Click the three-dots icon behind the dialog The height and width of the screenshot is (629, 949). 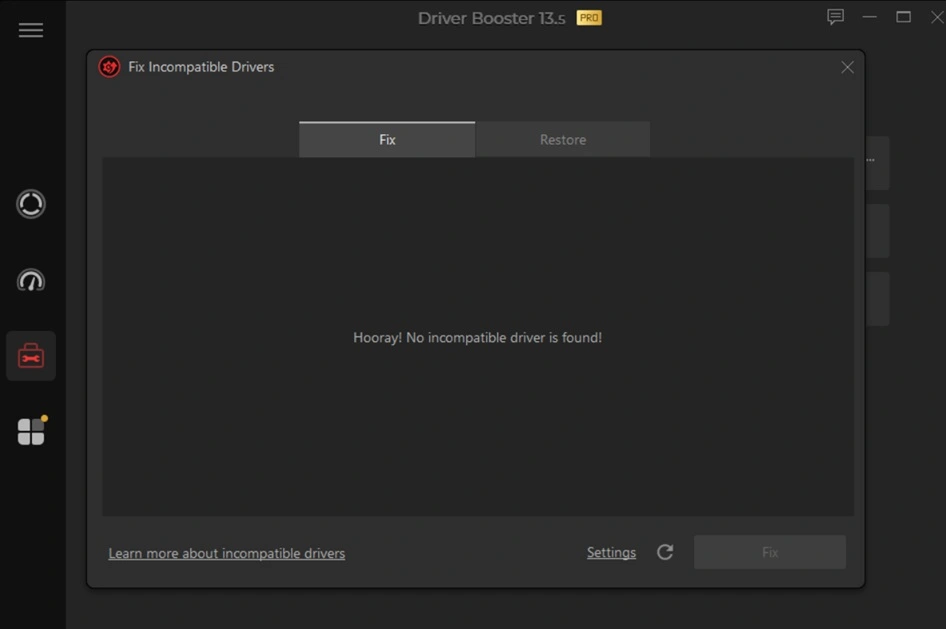[x=870, y=160]
